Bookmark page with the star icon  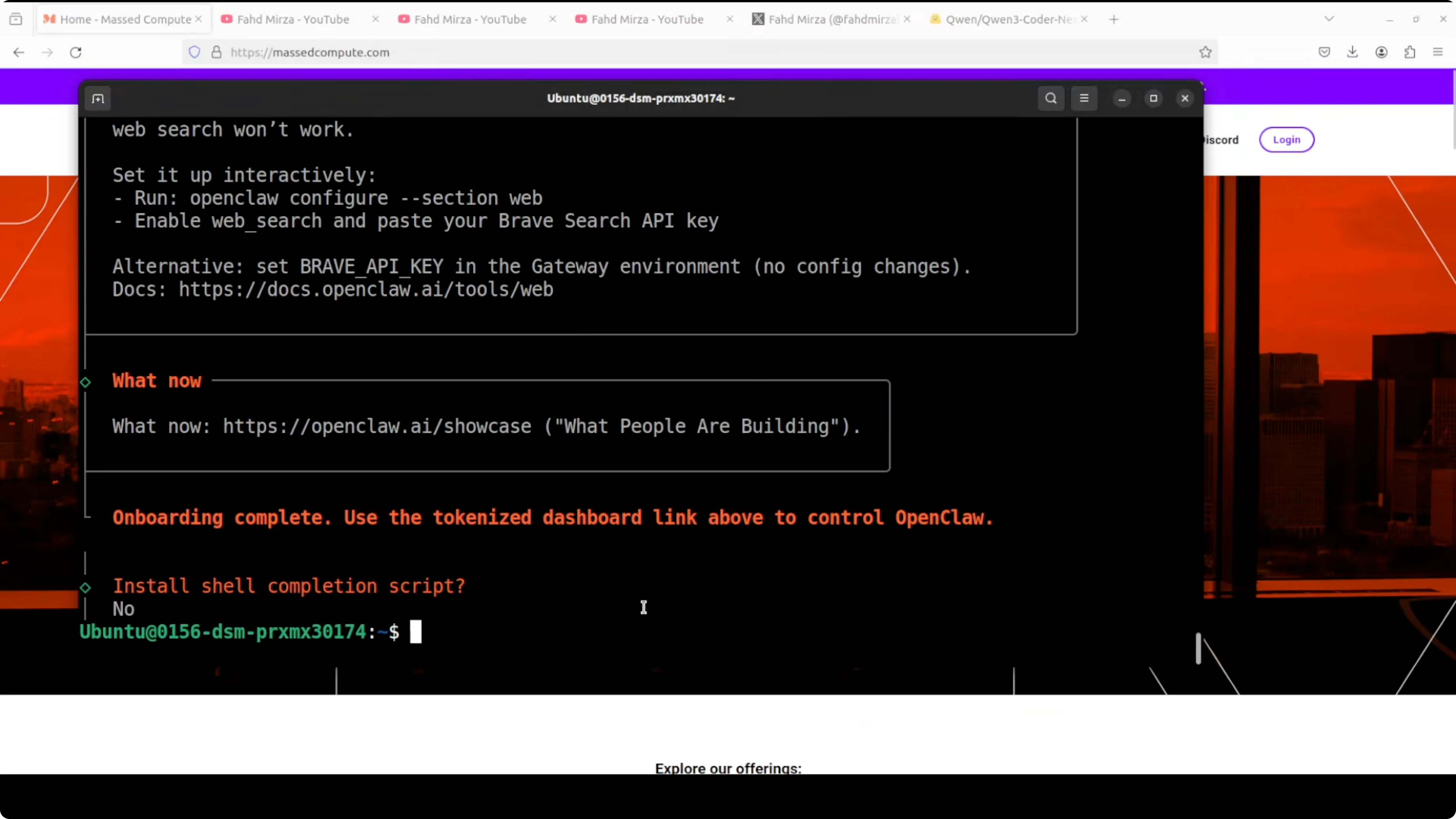coord(1205,52)
